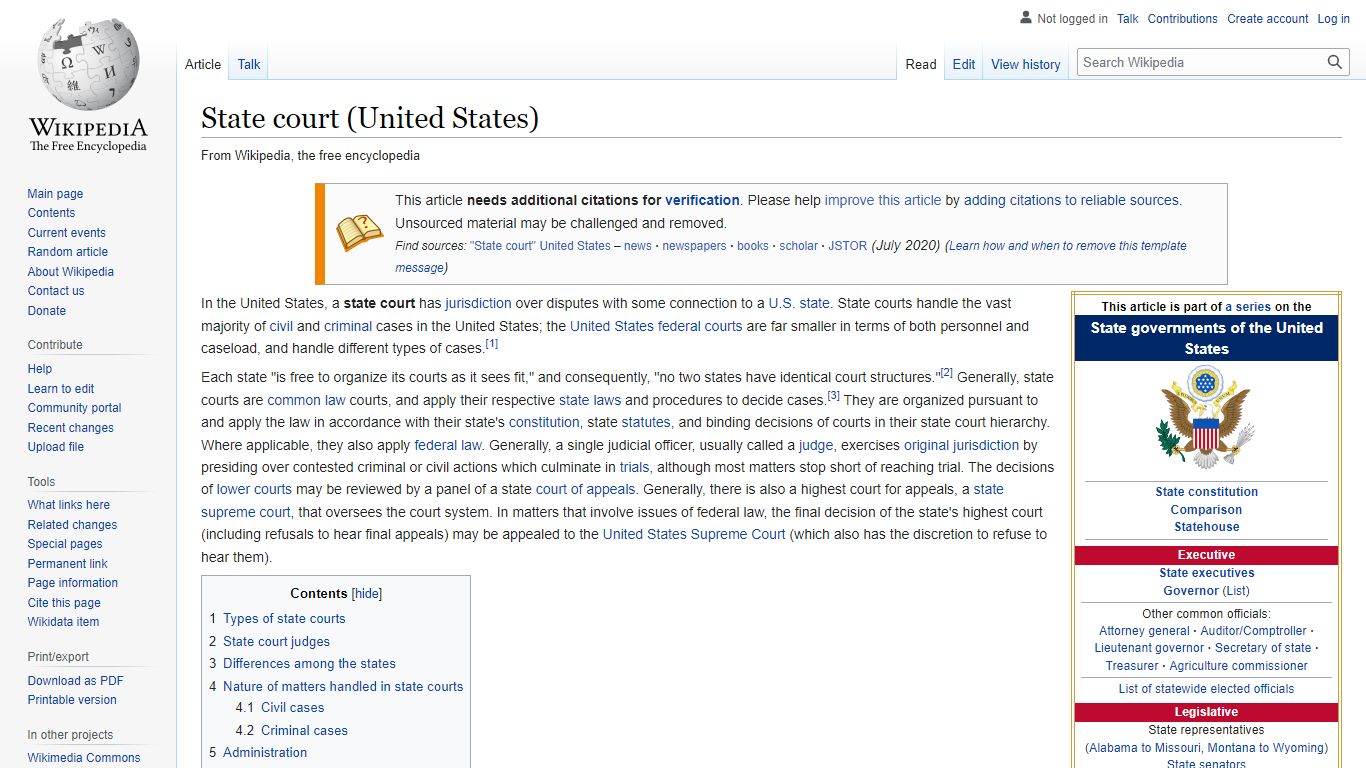Open a Random article
Screen dimensions: 1366x768
coord(68,252)
